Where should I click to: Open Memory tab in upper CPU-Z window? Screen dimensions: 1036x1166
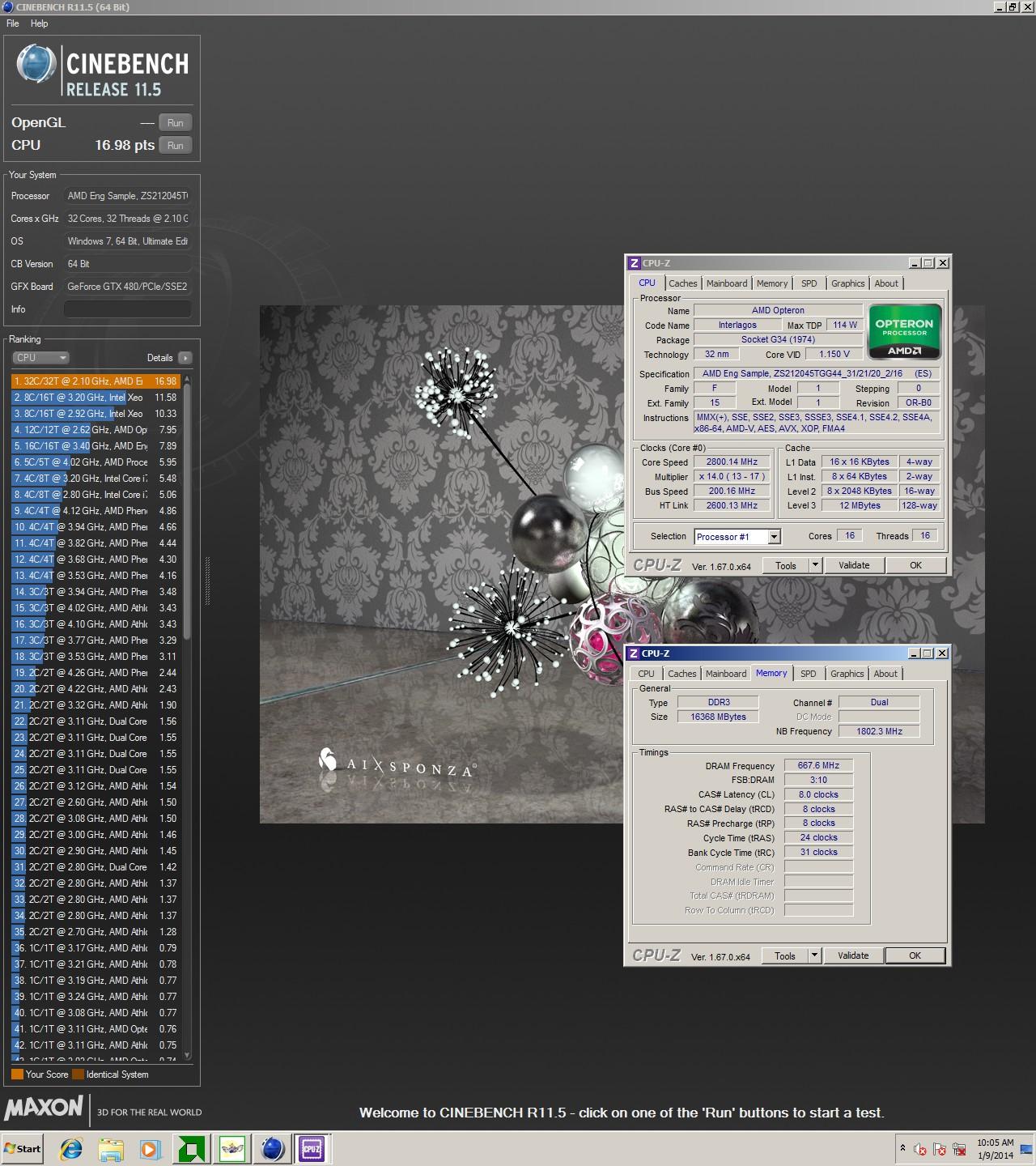(772, 283)
